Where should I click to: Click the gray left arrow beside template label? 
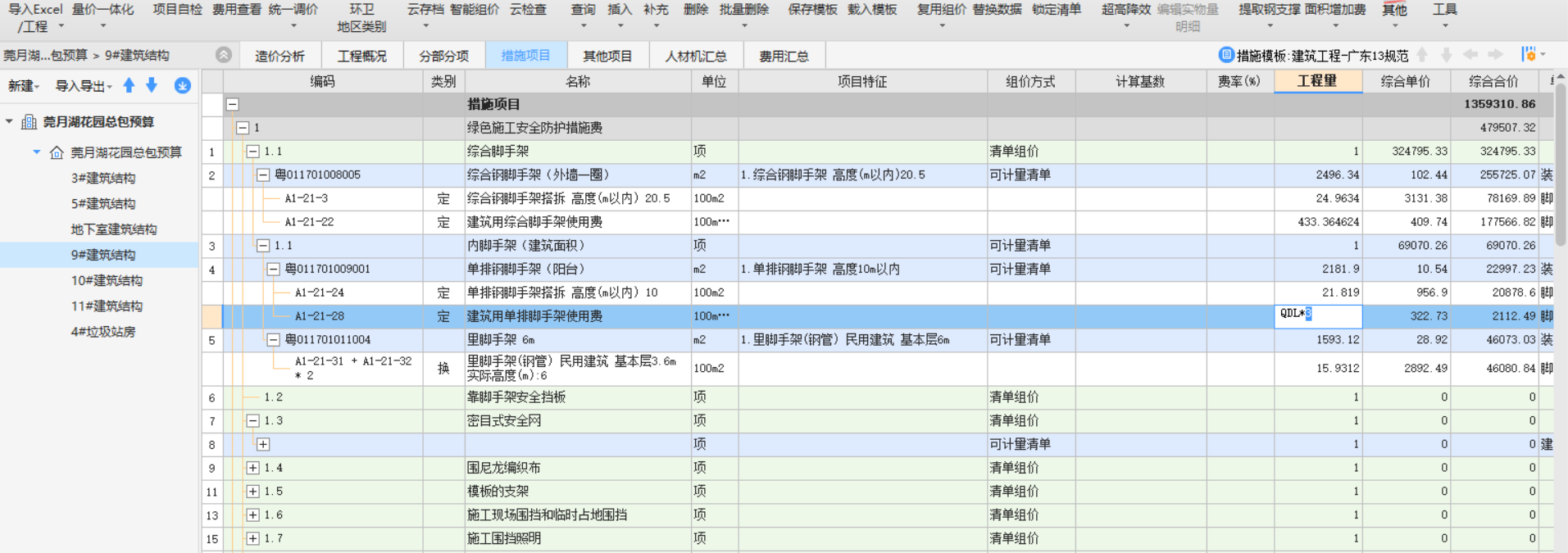1470,55
